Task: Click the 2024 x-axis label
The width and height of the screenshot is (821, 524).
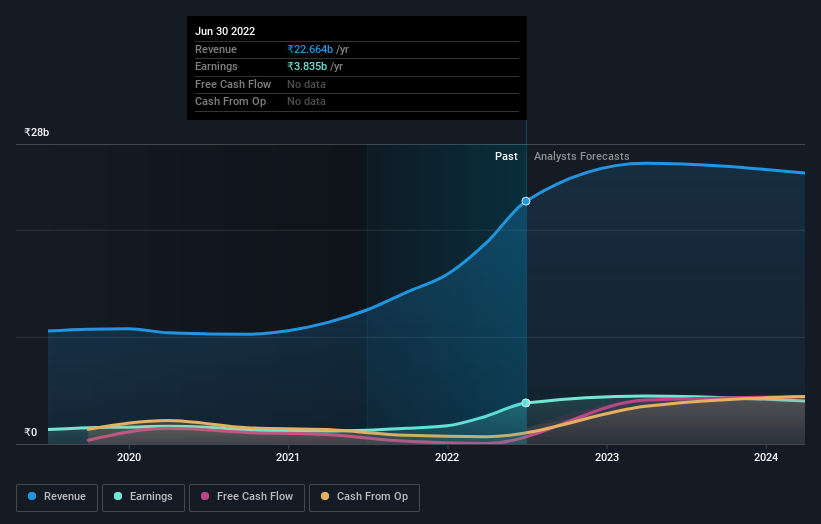Action: pyautogui.click(x=766, y=457)
